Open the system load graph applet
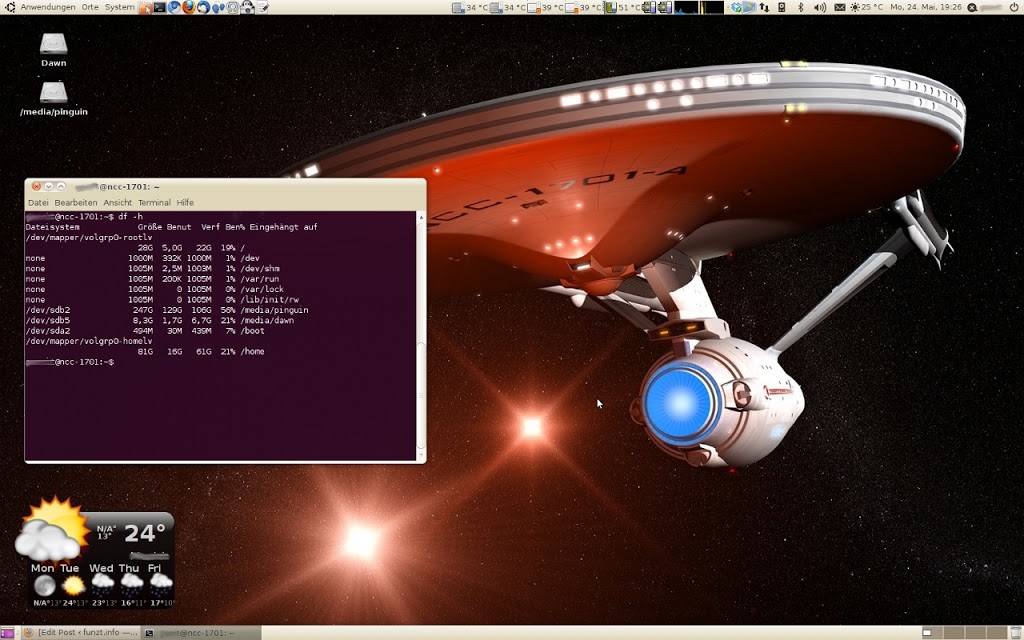Image resolution: width=1024 pixels, height=640 pixels. pyautogui.click(x=699, y=7)
